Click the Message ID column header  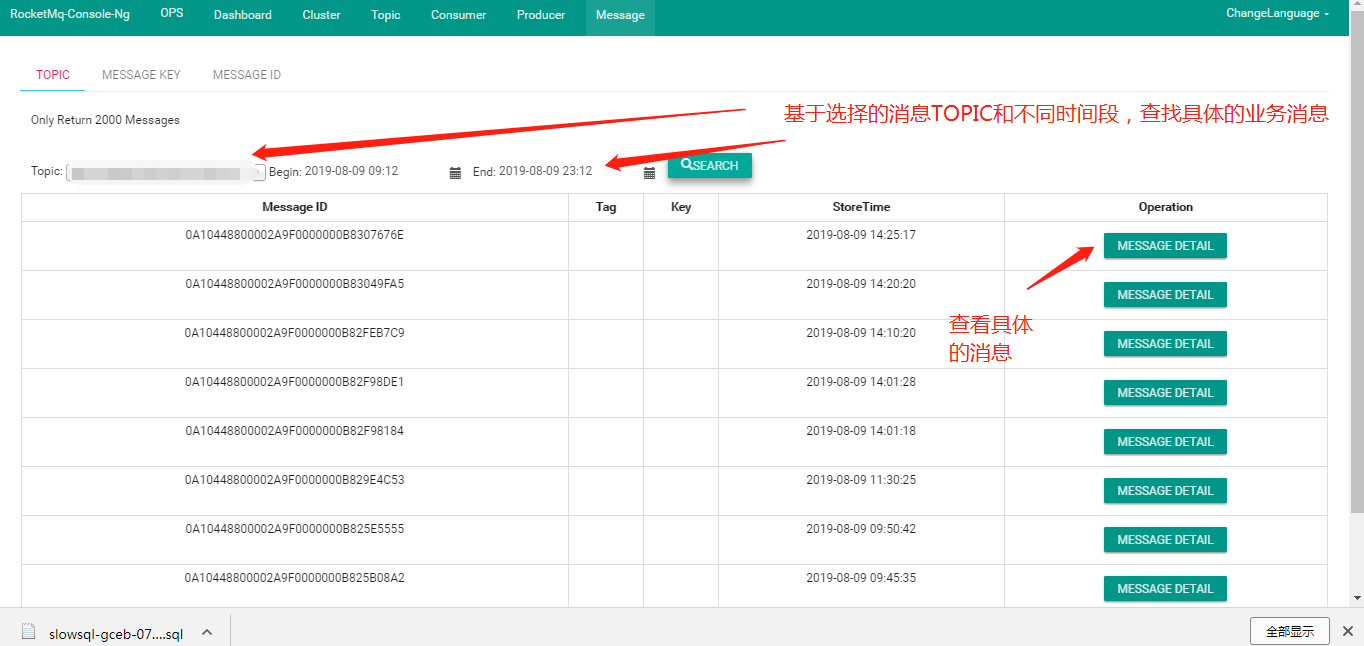point(295,207)
